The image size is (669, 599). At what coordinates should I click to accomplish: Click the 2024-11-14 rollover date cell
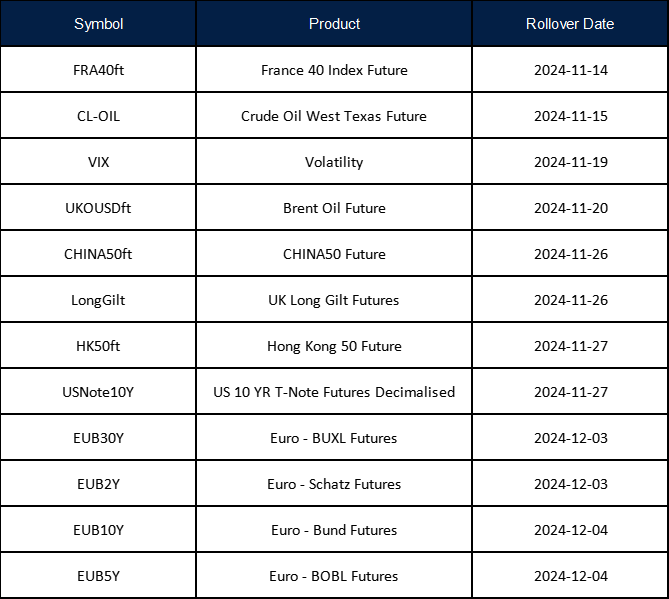tap(570, 70)
